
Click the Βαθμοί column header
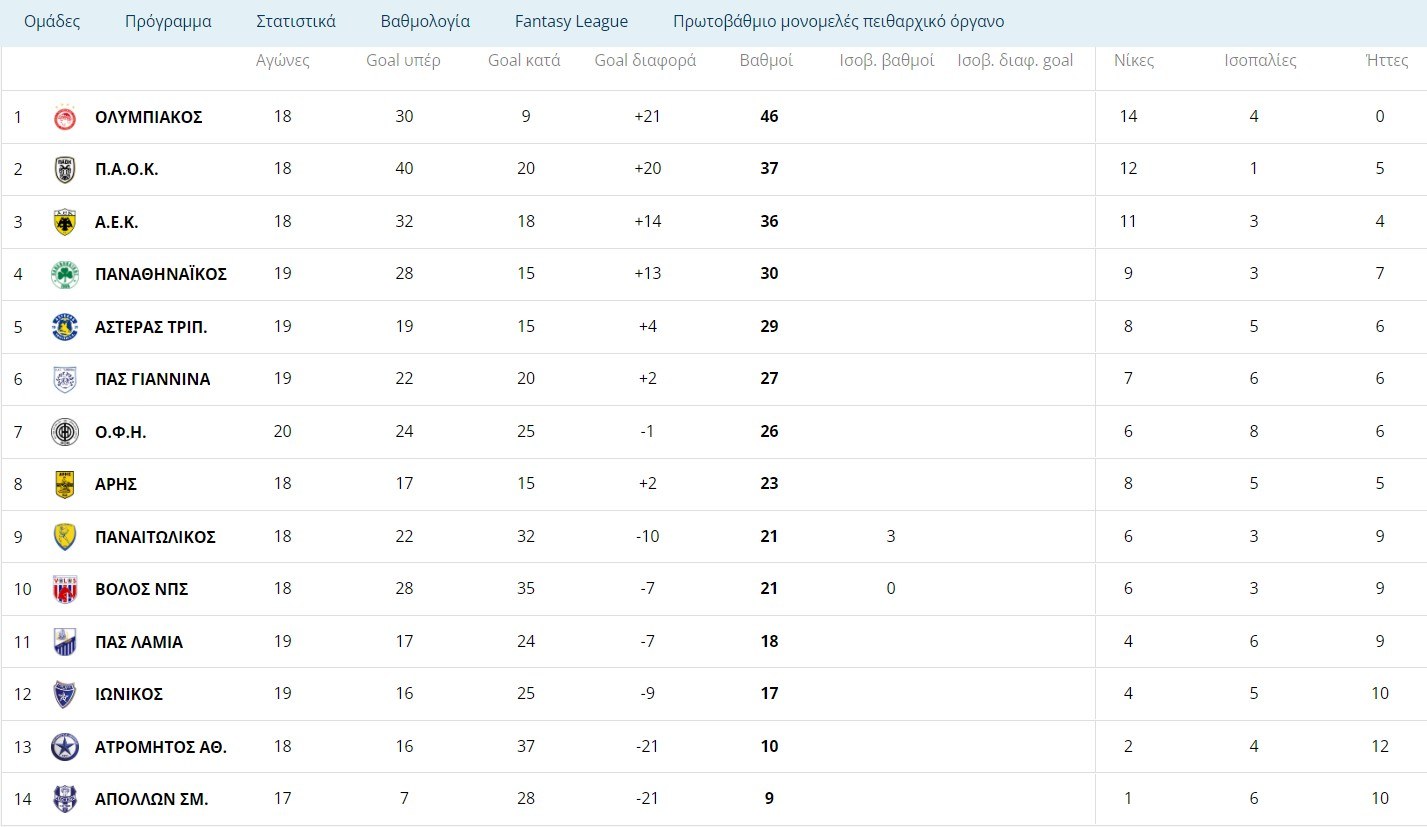coord(766,60)
